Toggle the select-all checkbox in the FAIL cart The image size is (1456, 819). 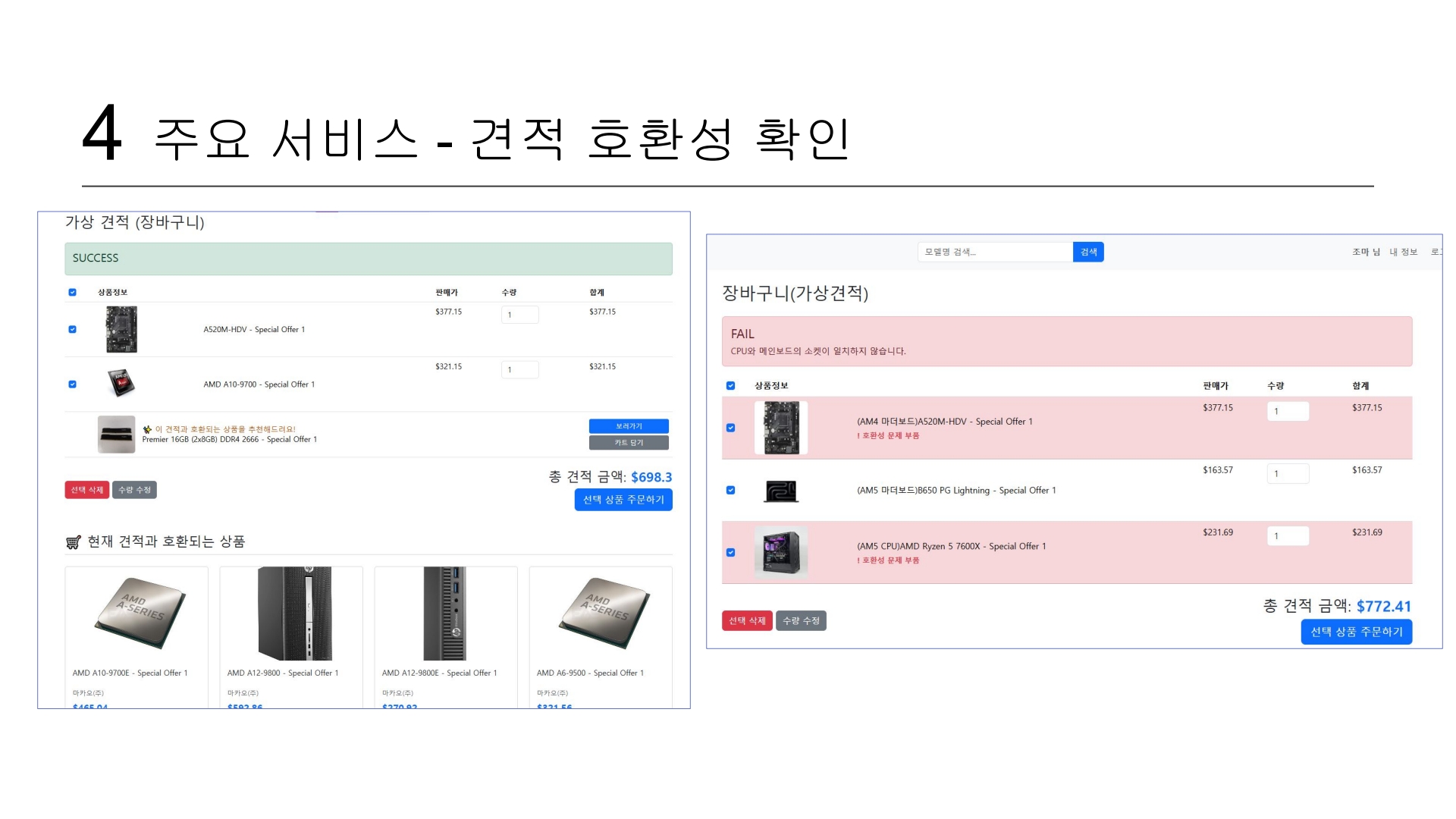[x=731, y=385]
